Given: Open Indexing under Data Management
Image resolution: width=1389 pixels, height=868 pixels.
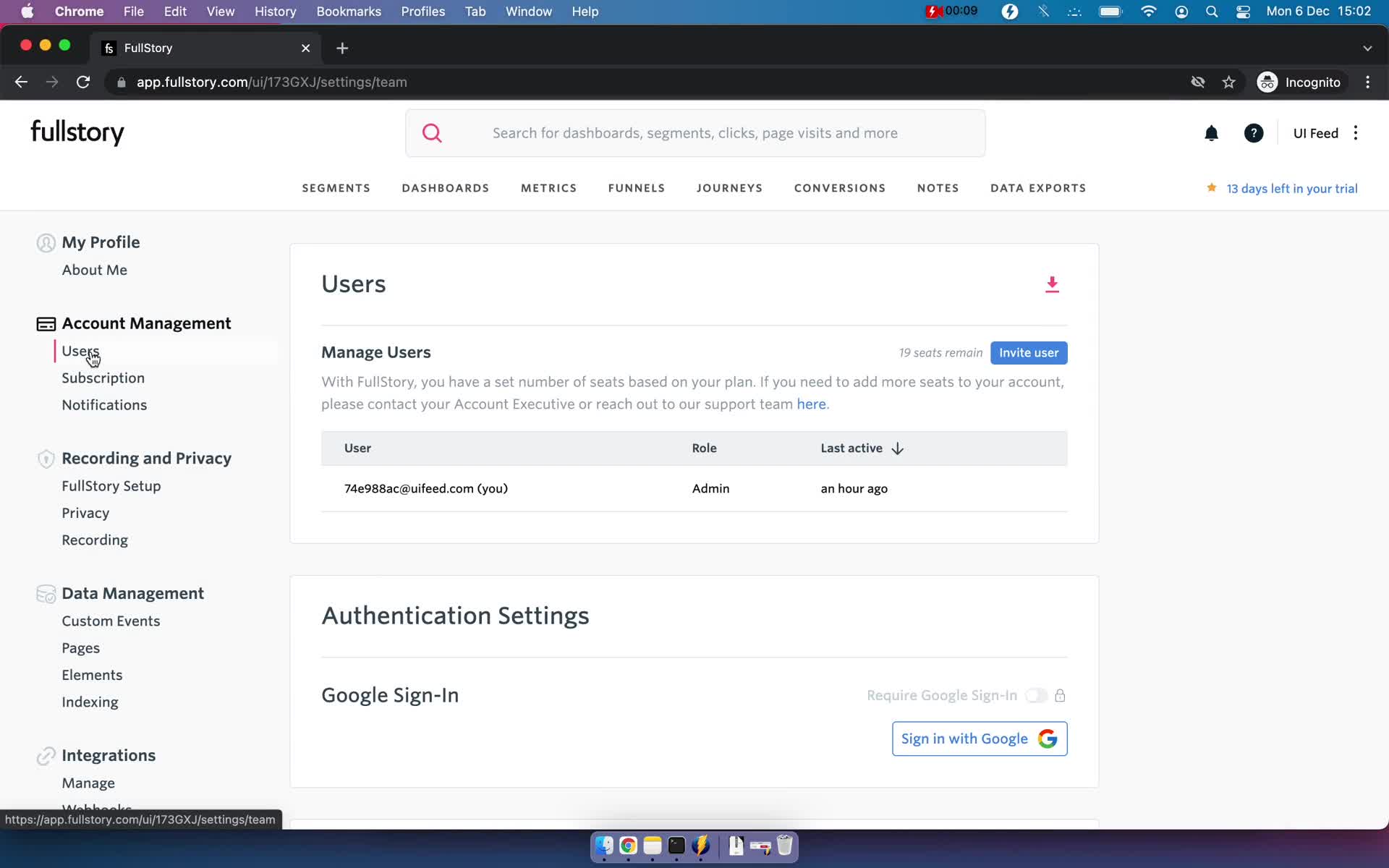Looking at the screenshot, I should point(90,702).
